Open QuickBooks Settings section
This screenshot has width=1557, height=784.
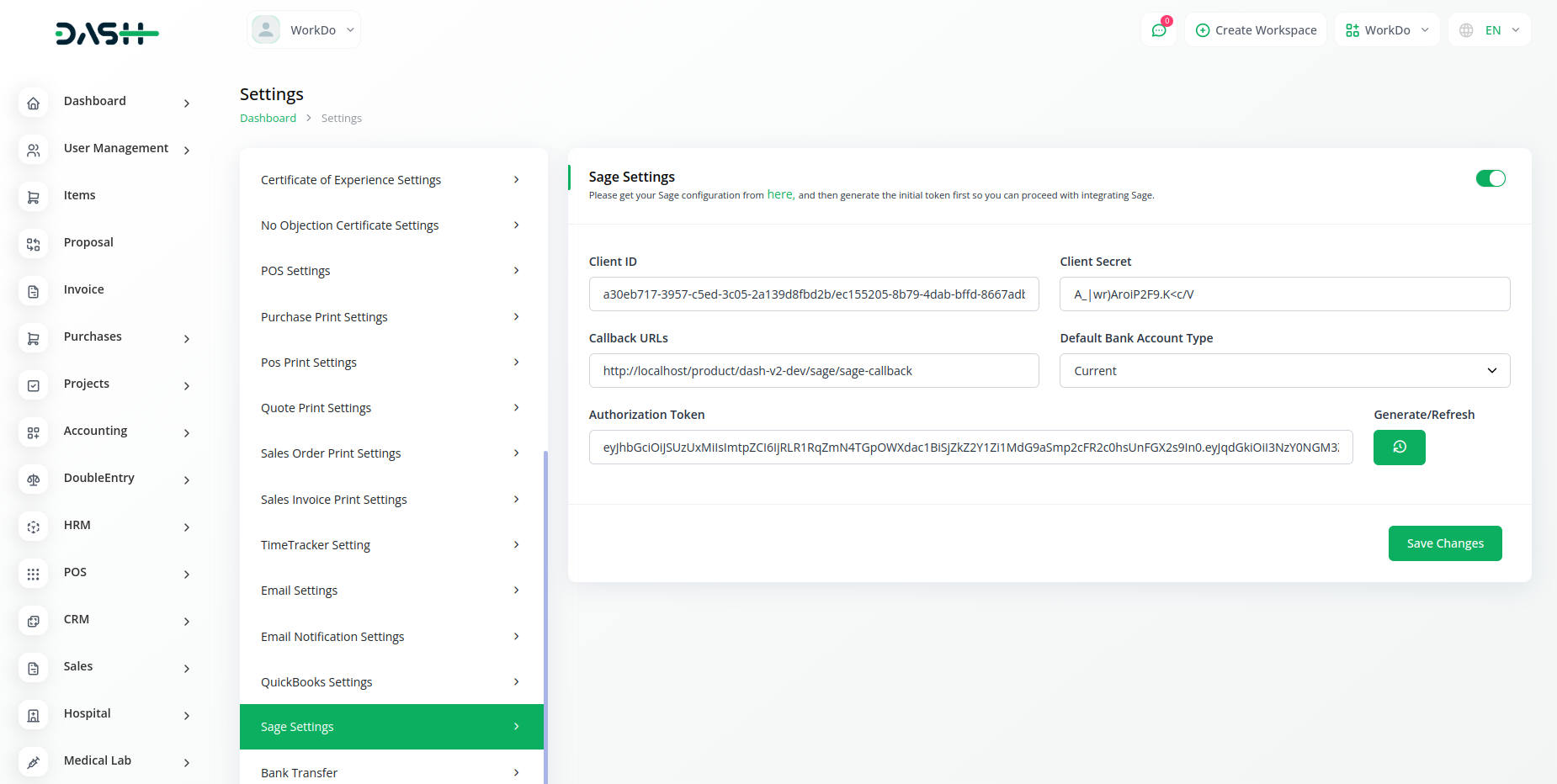(x=391, y=682)
